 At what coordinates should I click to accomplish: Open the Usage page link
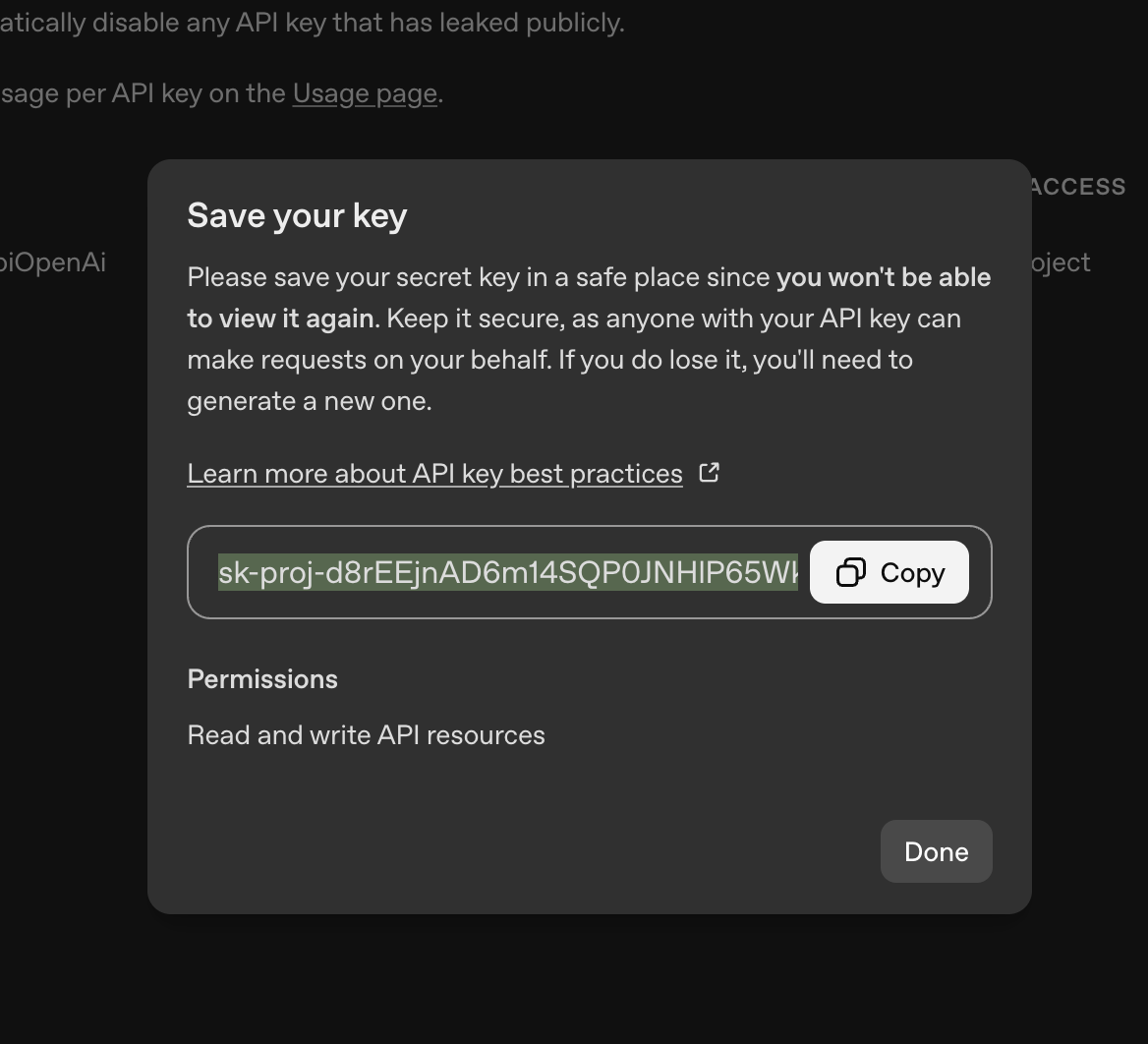point(365,93)
